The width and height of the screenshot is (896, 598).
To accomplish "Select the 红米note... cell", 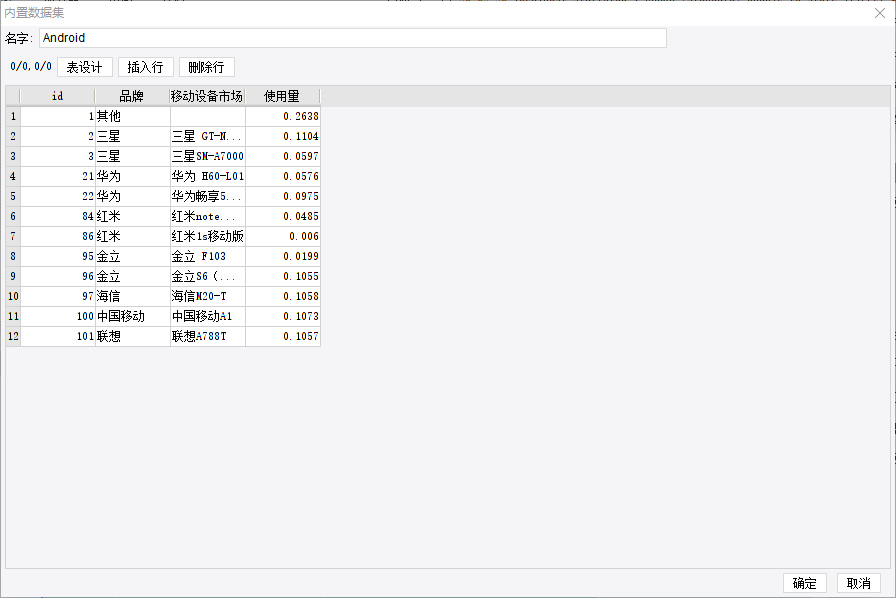I will pos(208,216).
